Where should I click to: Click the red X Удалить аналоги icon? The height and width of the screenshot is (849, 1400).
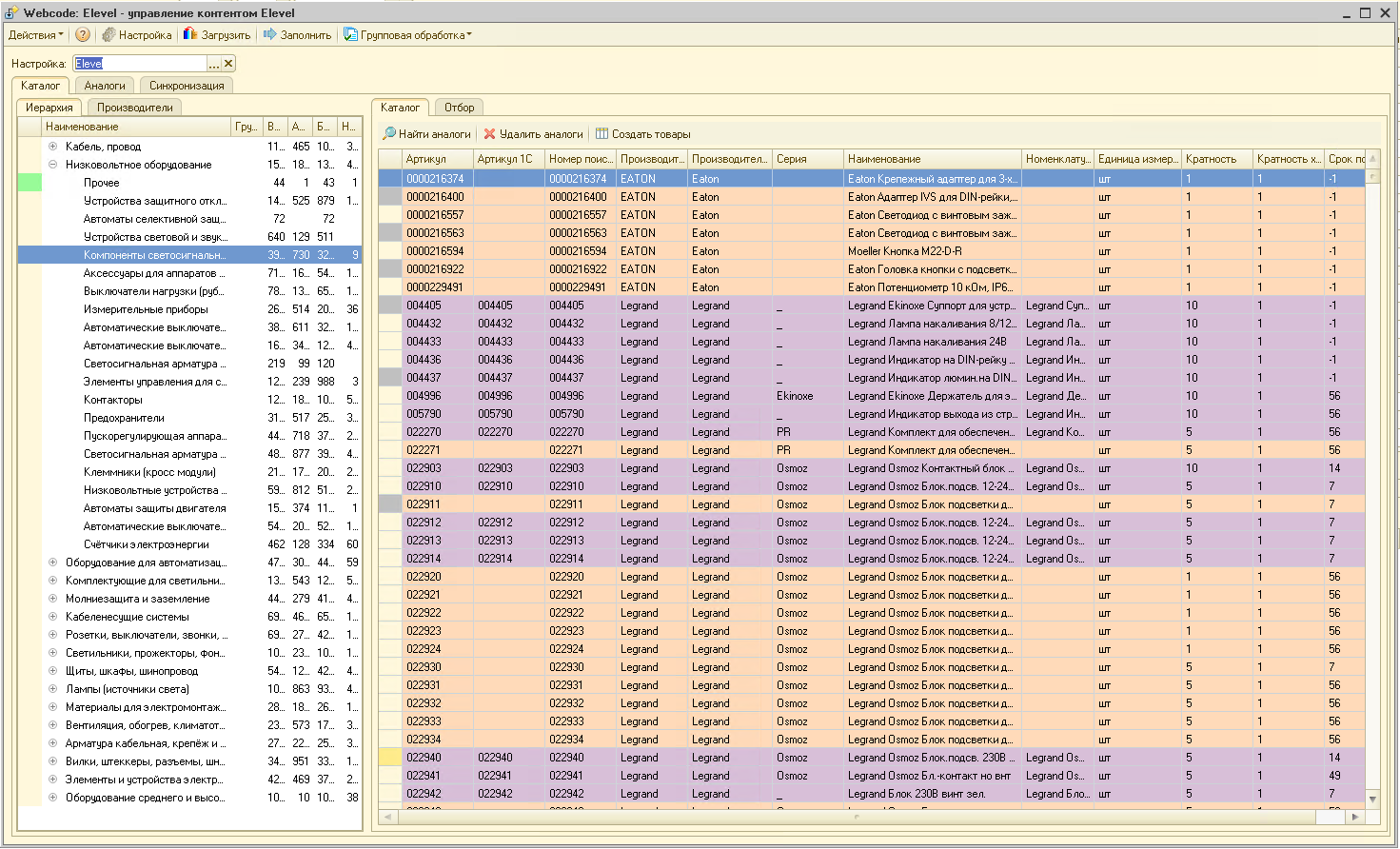click(x=490, y=134)
